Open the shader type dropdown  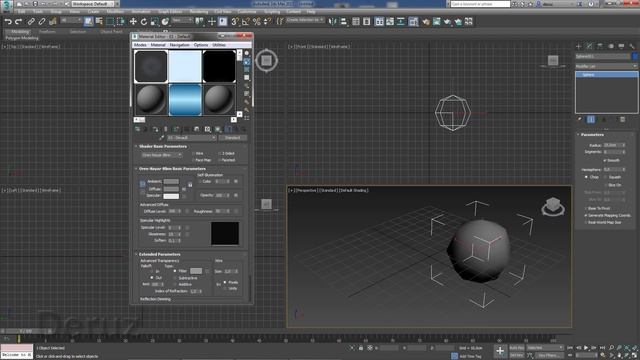(x=161, y=155)
